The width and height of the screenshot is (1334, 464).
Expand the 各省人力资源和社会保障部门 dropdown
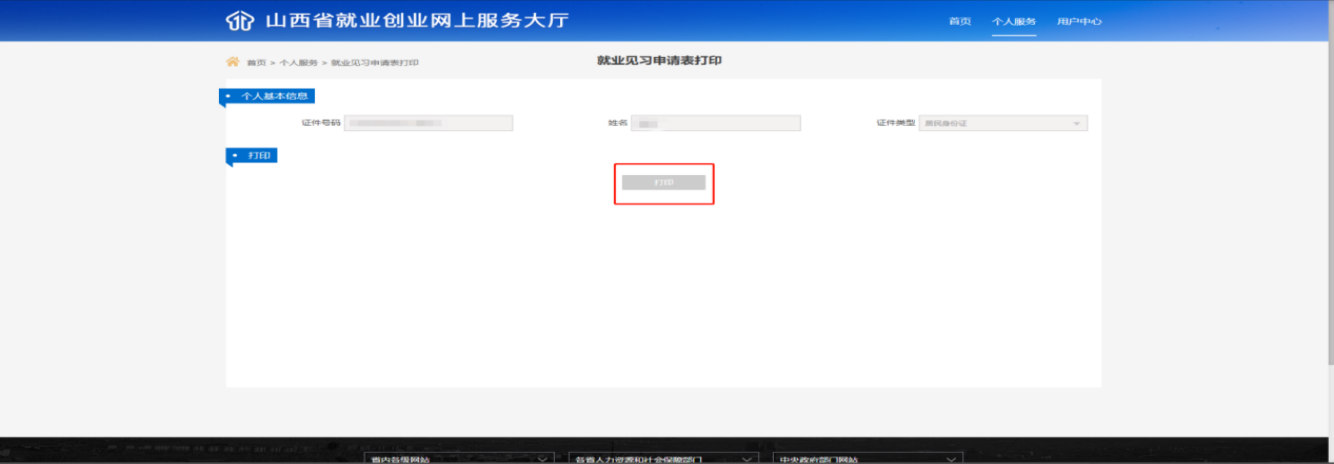tap(663, 458)
